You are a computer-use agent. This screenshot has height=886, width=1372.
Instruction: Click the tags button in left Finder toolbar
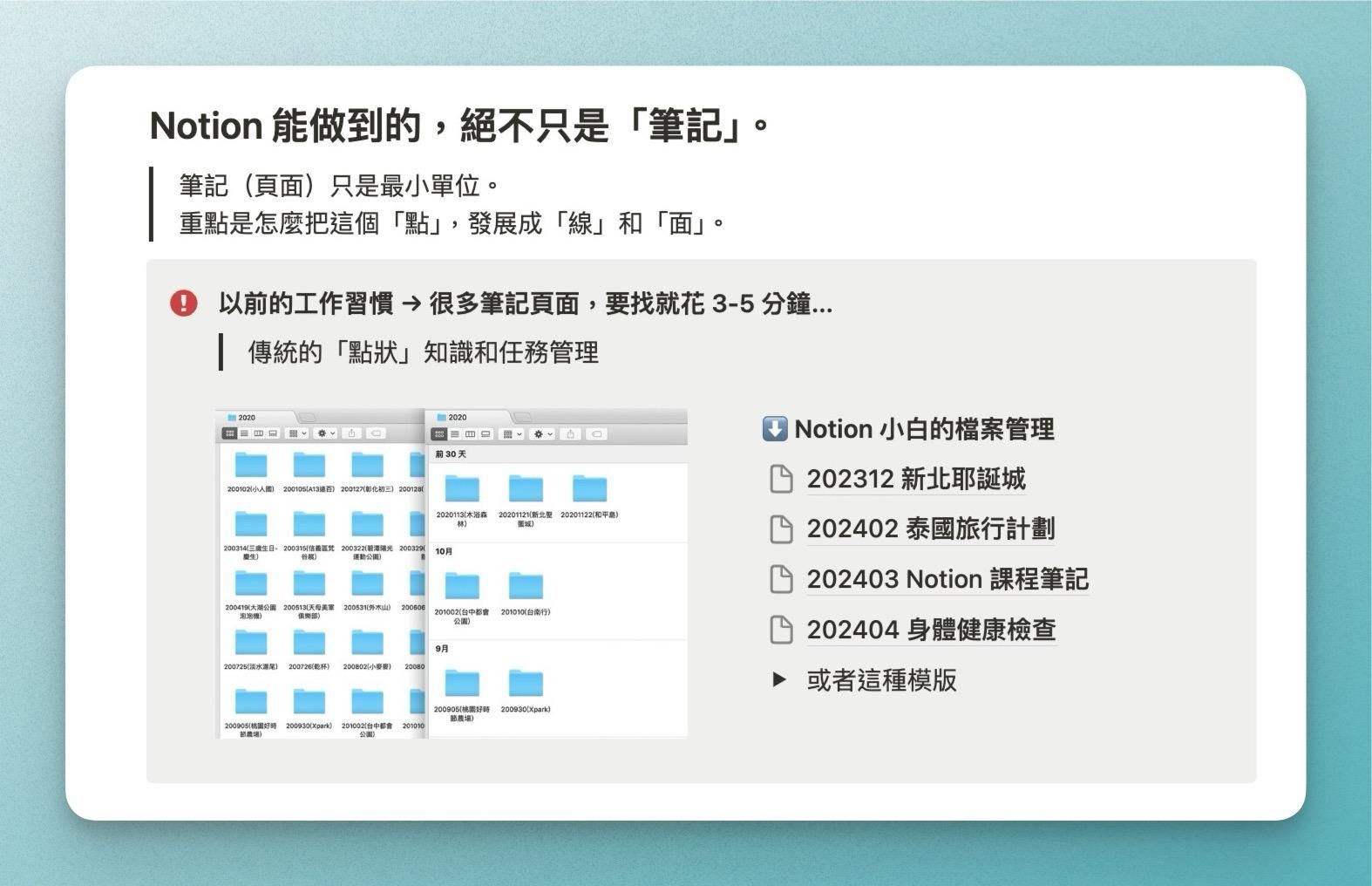pos(376,433)
